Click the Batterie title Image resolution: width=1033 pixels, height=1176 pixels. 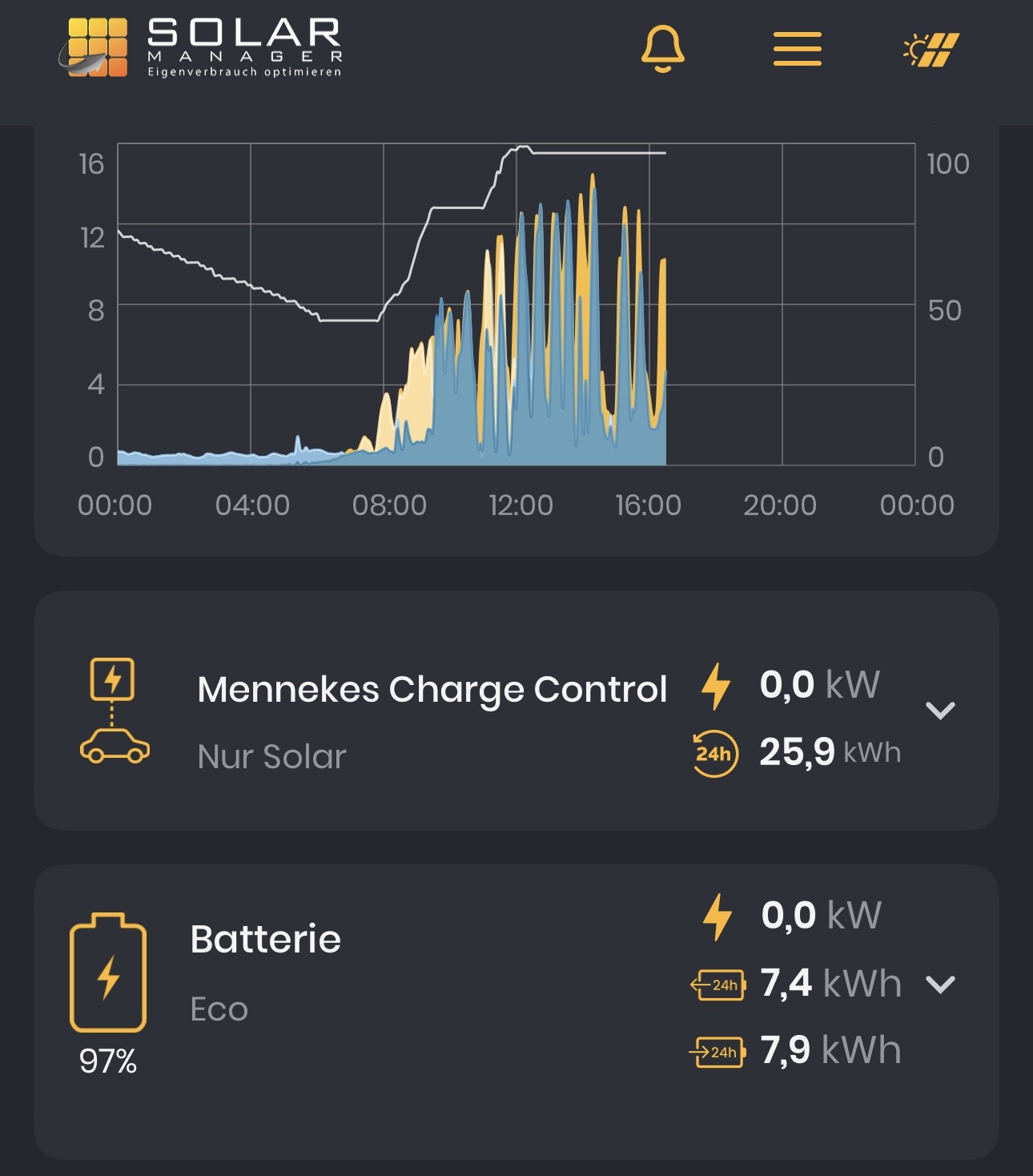click(265, 939)
